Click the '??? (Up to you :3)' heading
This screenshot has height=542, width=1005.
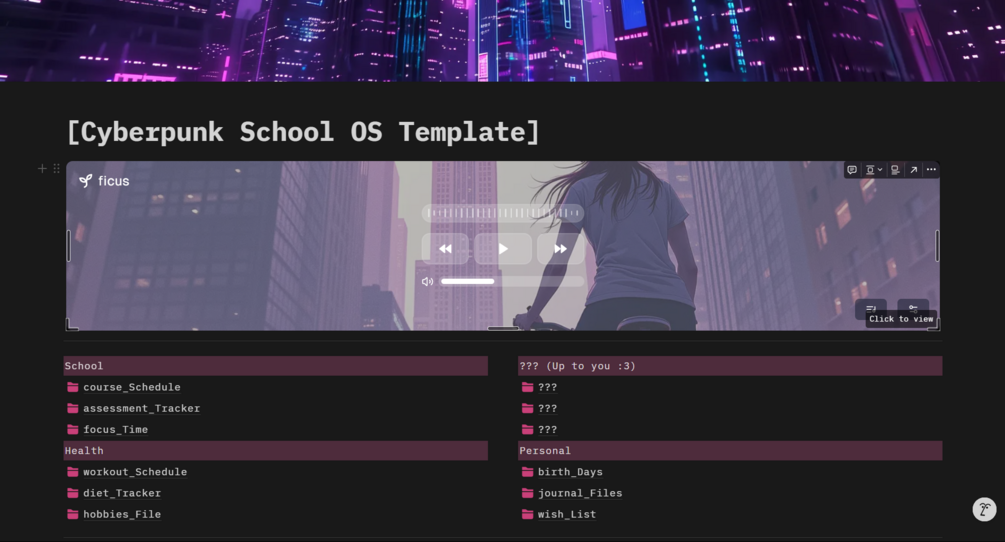coord(730,366)
